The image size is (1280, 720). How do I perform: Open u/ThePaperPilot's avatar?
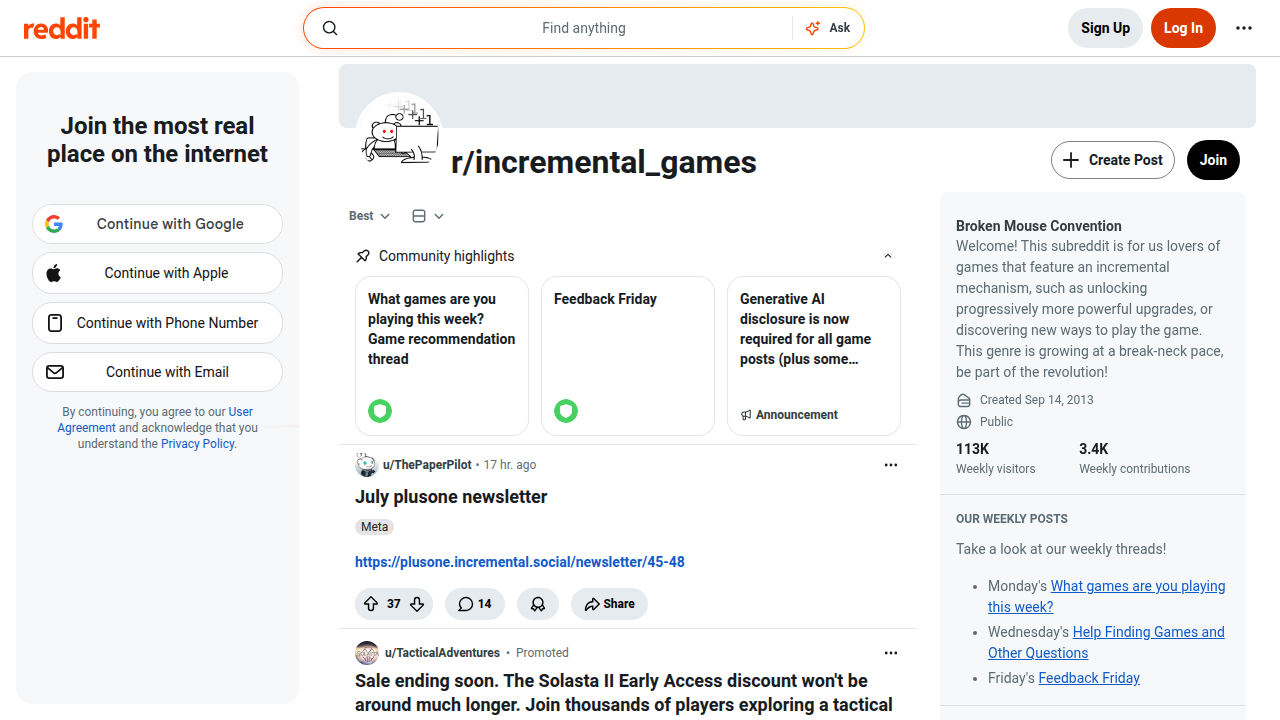coord(366,465)
